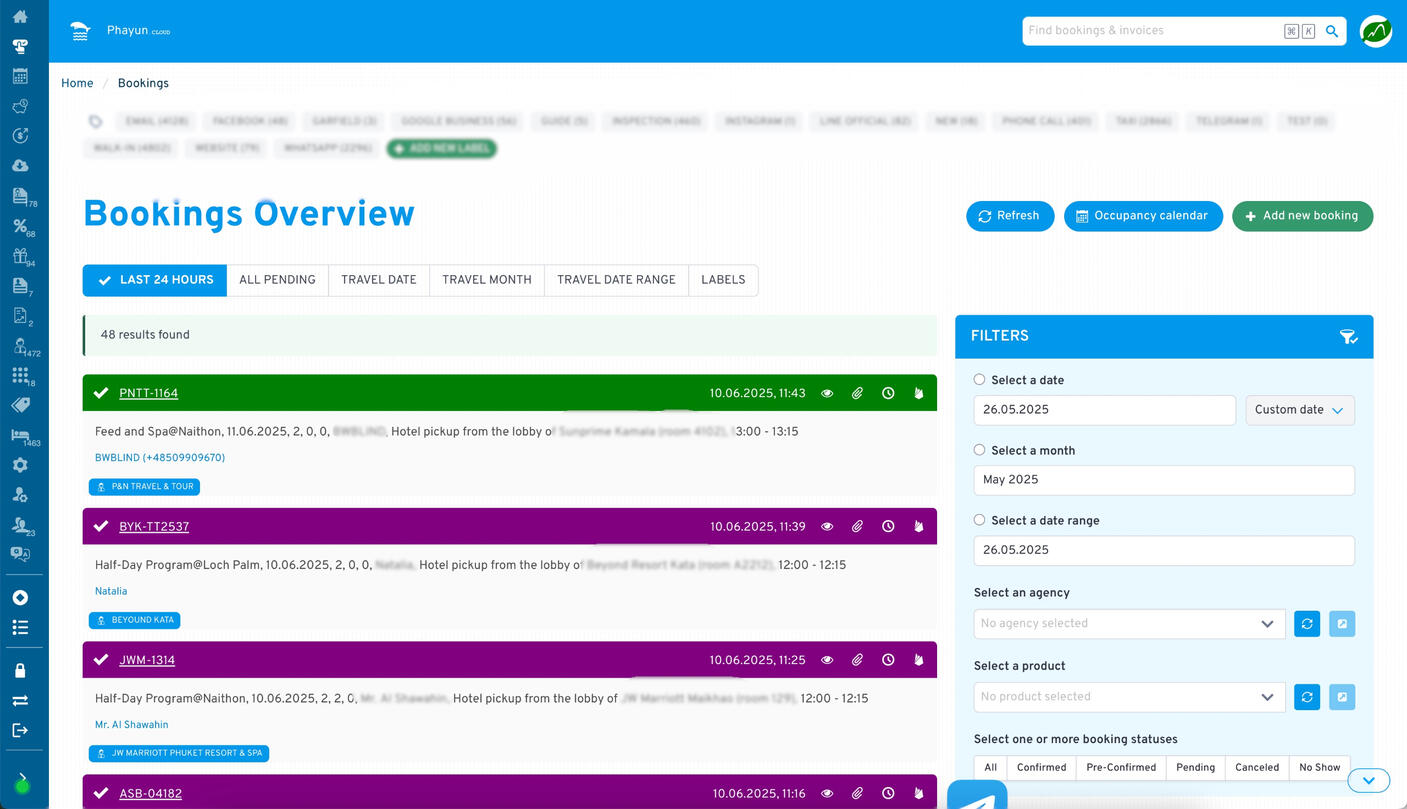The height and width of the screenshot is (809, 1407).
Task: Expand the 'No product selected' dropdown
Action: click(x=1128, y=697)
